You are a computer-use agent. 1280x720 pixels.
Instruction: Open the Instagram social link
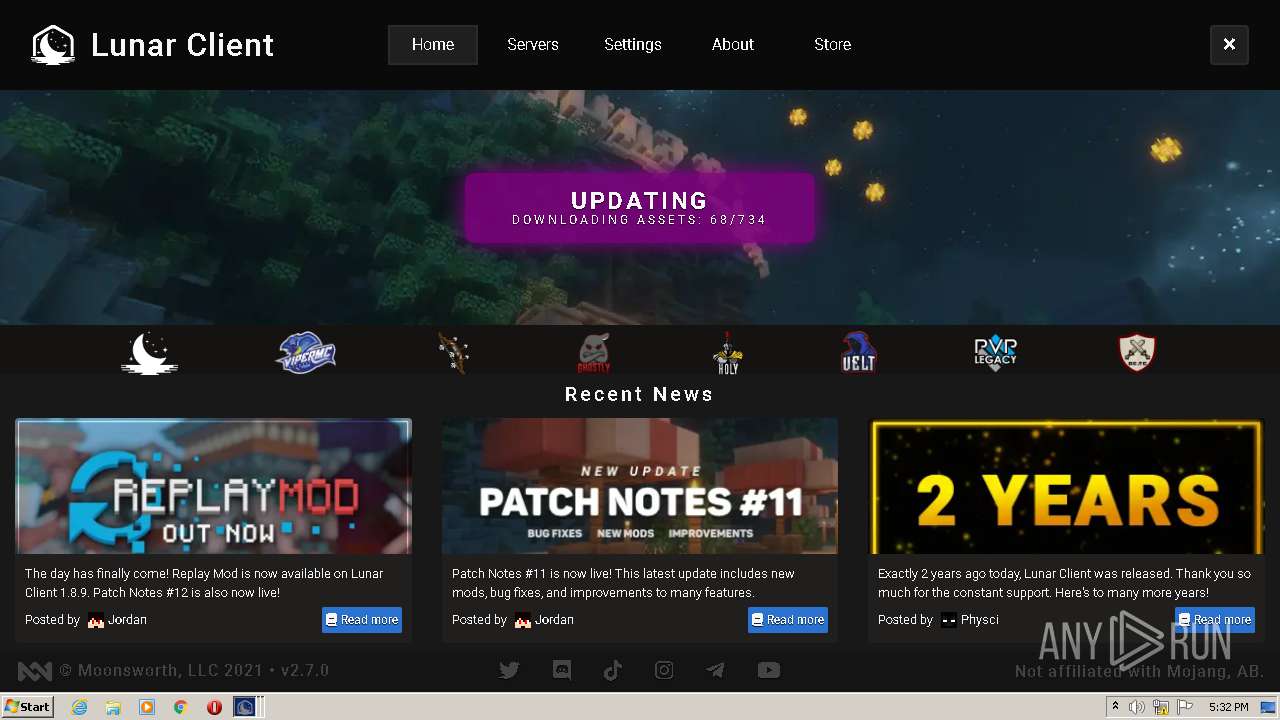tap(664, 671)
